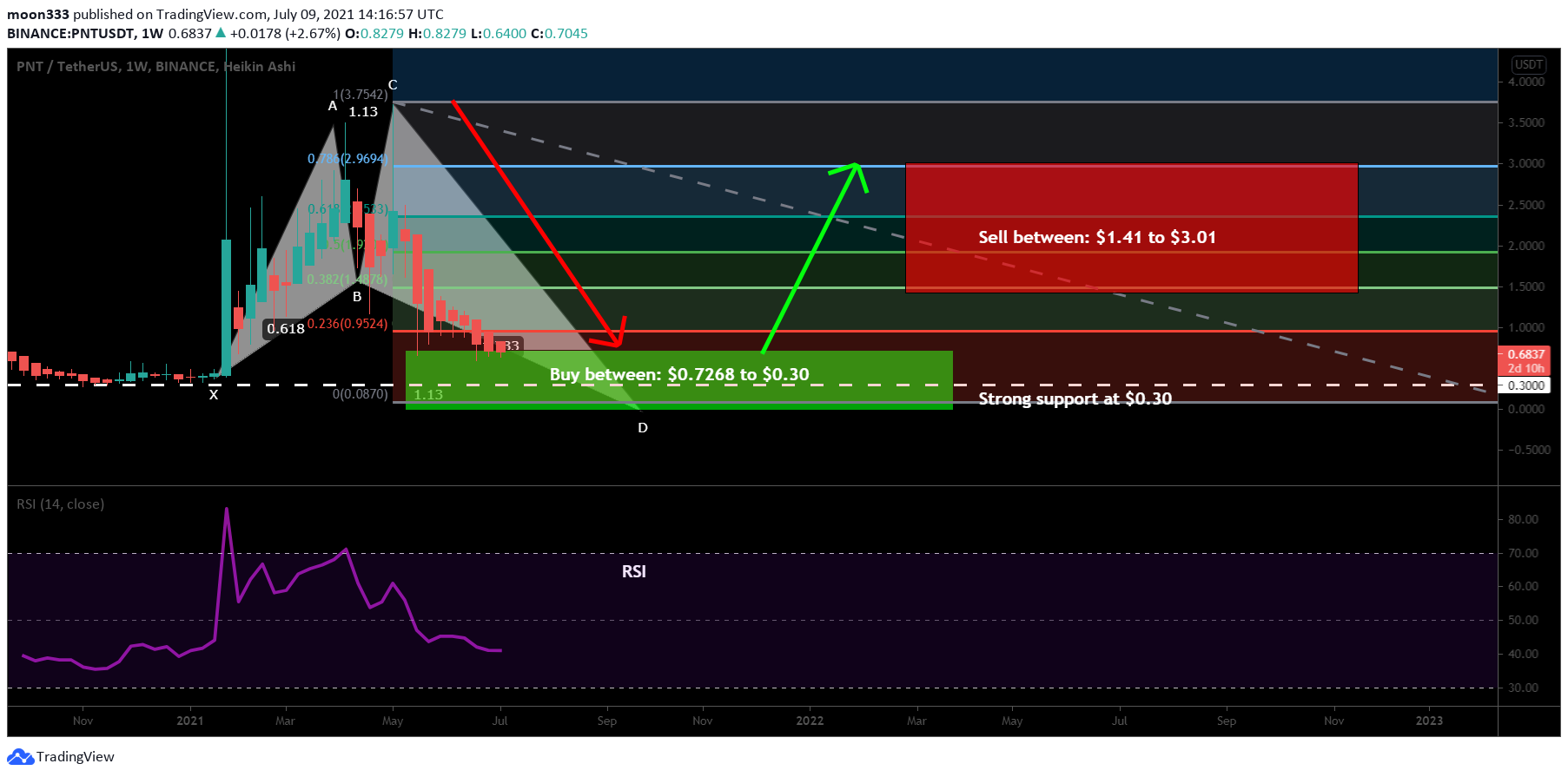Click the white 'RSI' annotation in the lower pane

(x=634, y=571)
